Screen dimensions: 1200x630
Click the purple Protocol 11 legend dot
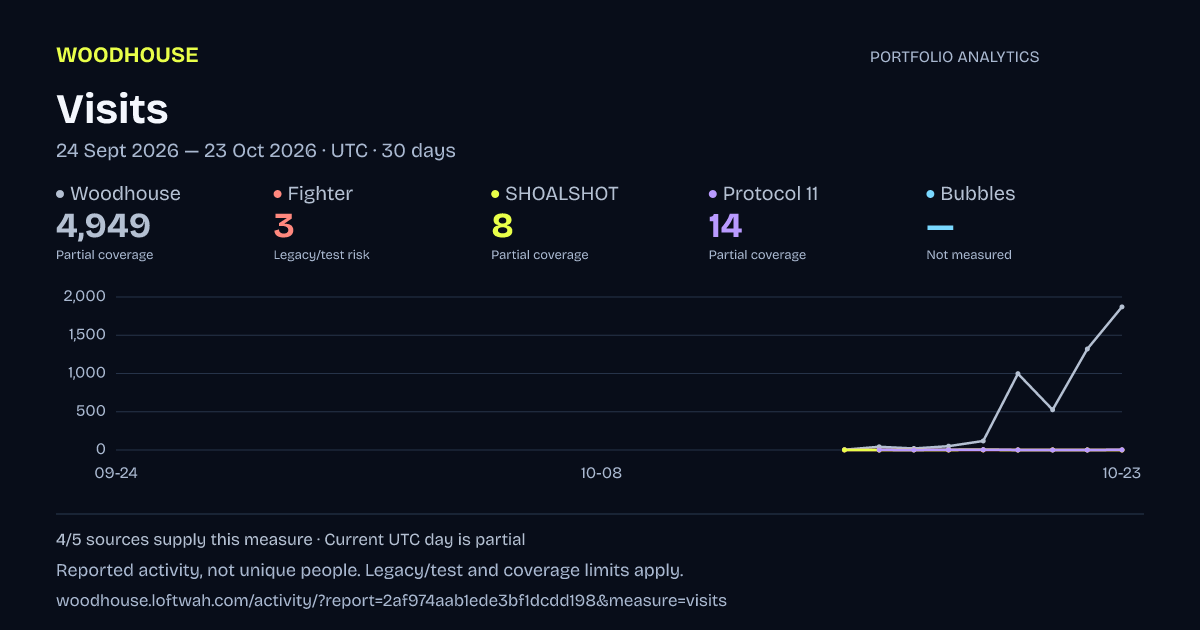click(x=713, y=194)
